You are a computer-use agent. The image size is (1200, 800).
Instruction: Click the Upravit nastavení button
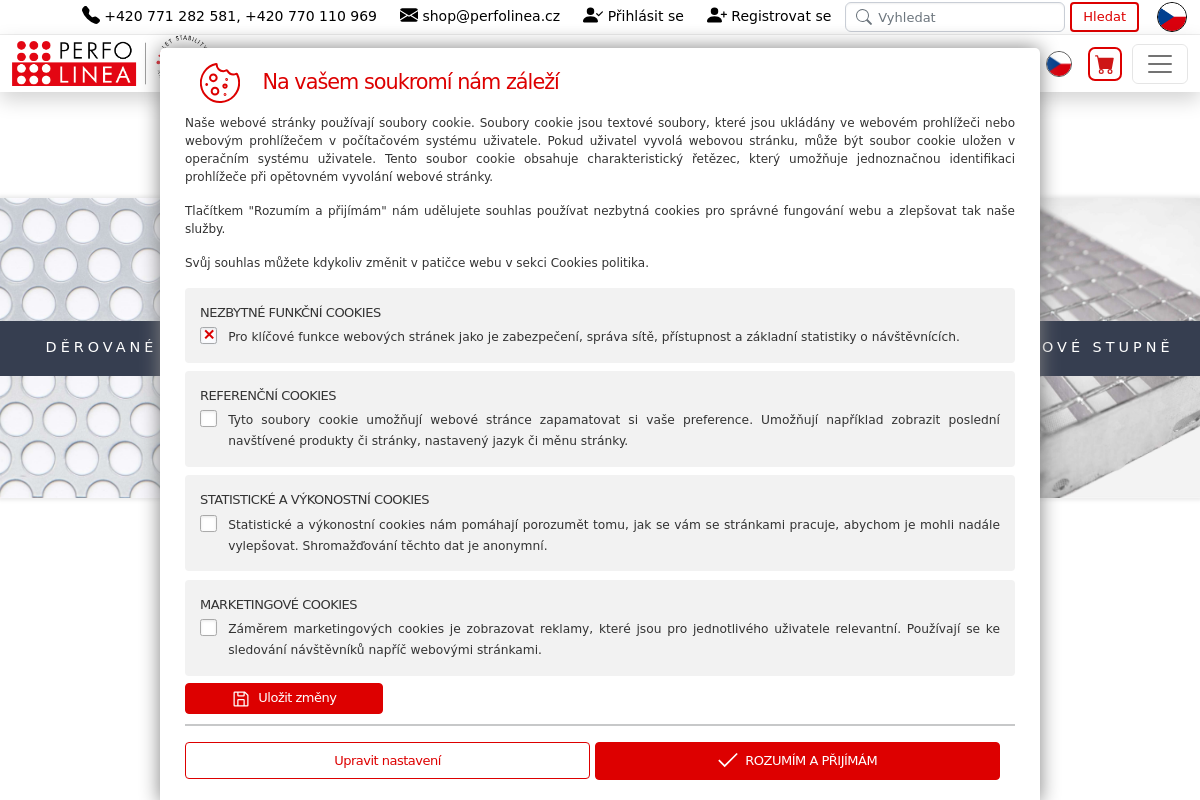(387, 760)
